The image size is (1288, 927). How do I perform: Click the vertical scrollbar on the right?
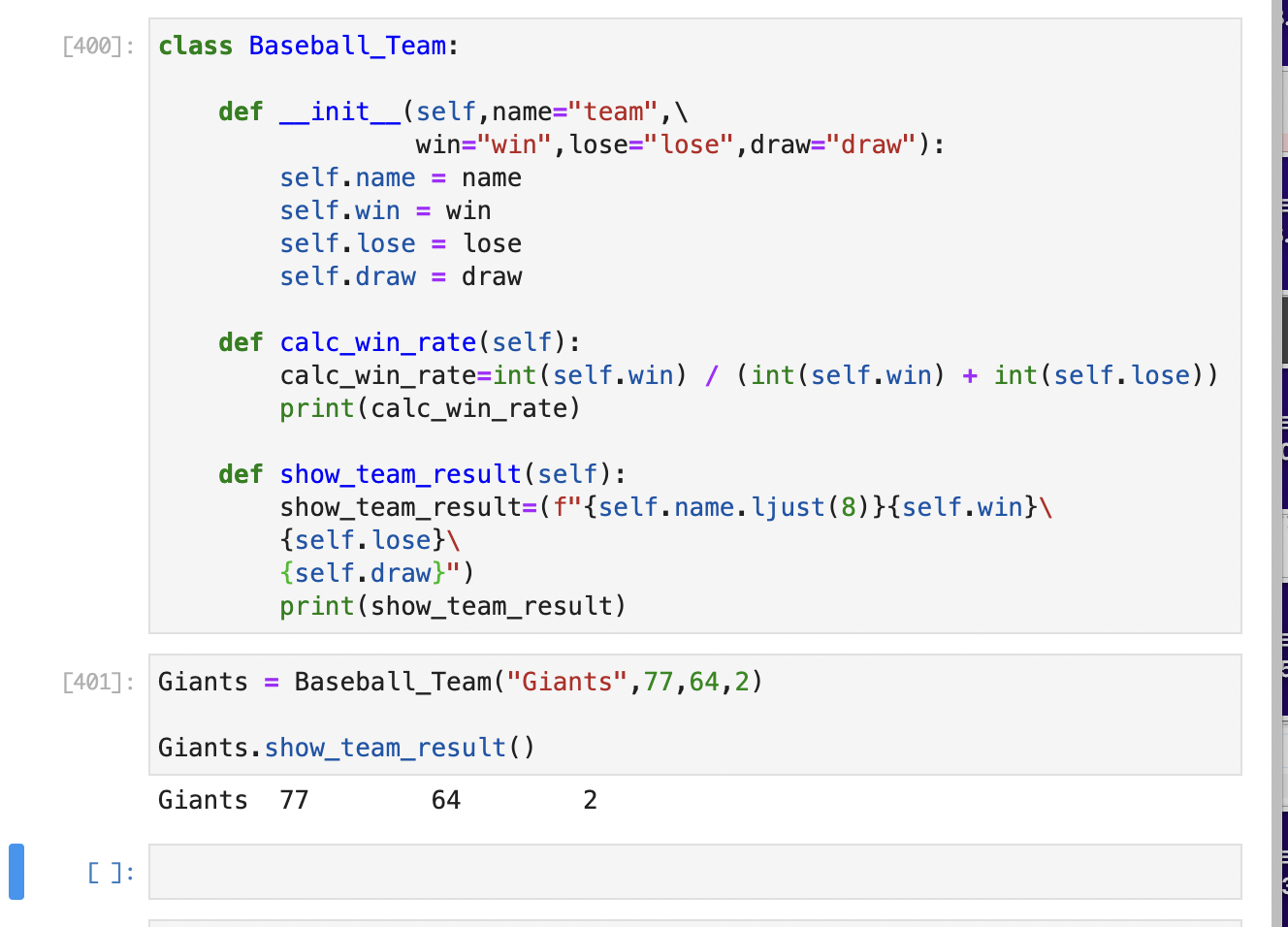click(1277, 463)
